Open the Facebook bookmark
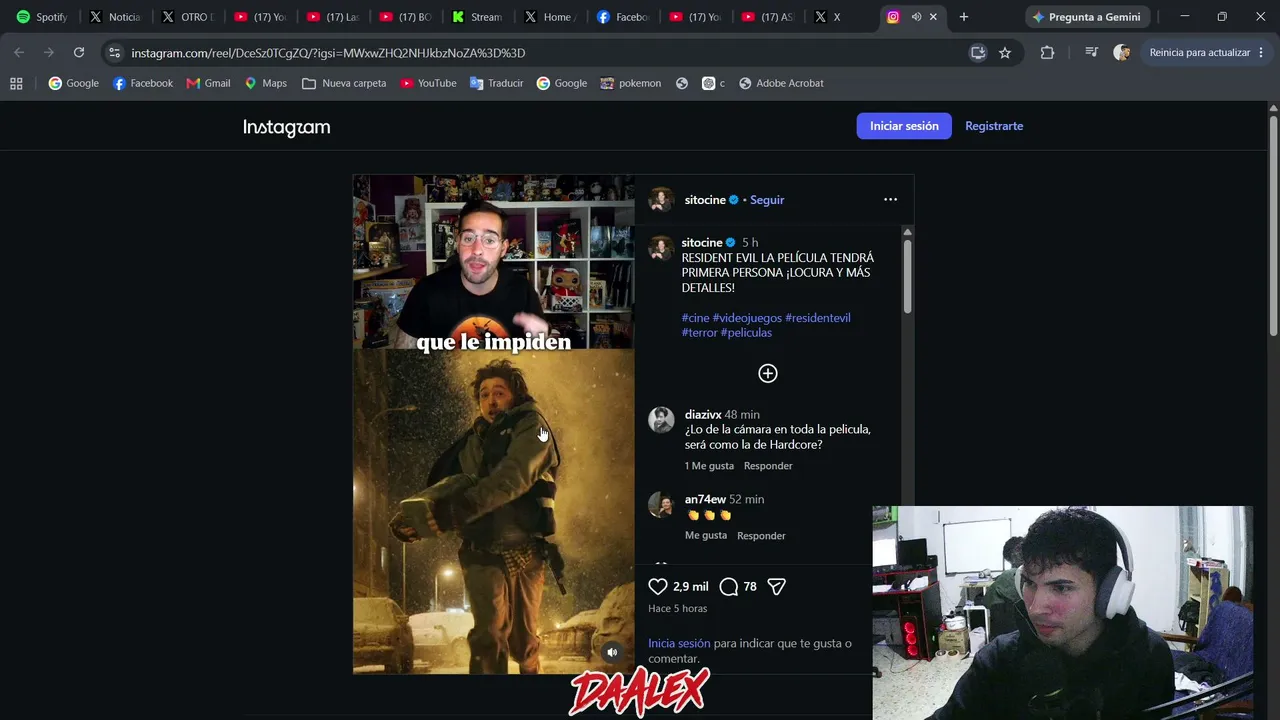This screenshot has height=720, width=1280. [x=143, y=83]
